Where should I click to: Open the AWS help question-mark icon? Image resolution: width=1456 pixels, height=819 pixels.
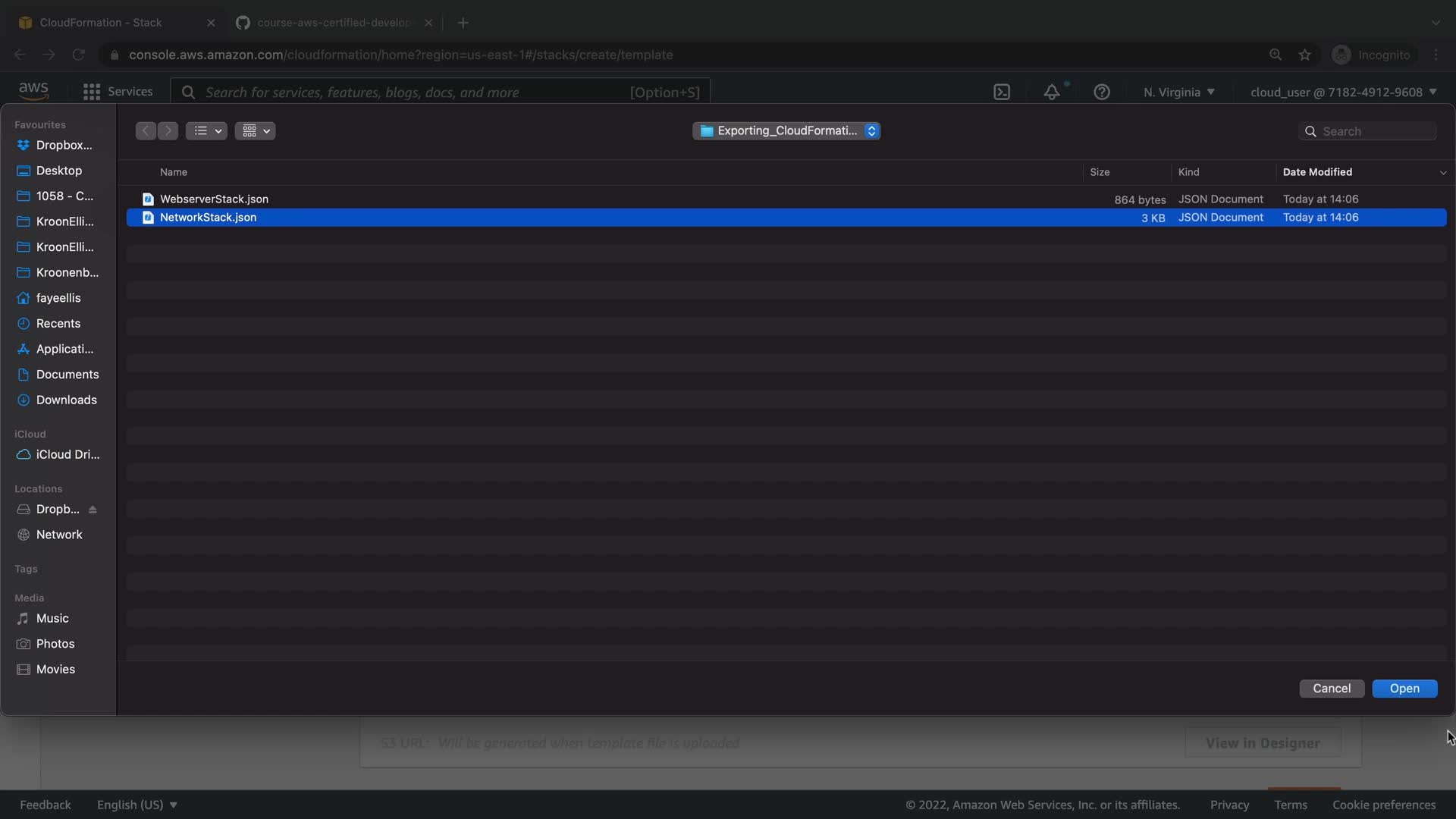click(x=1102, y=93)
